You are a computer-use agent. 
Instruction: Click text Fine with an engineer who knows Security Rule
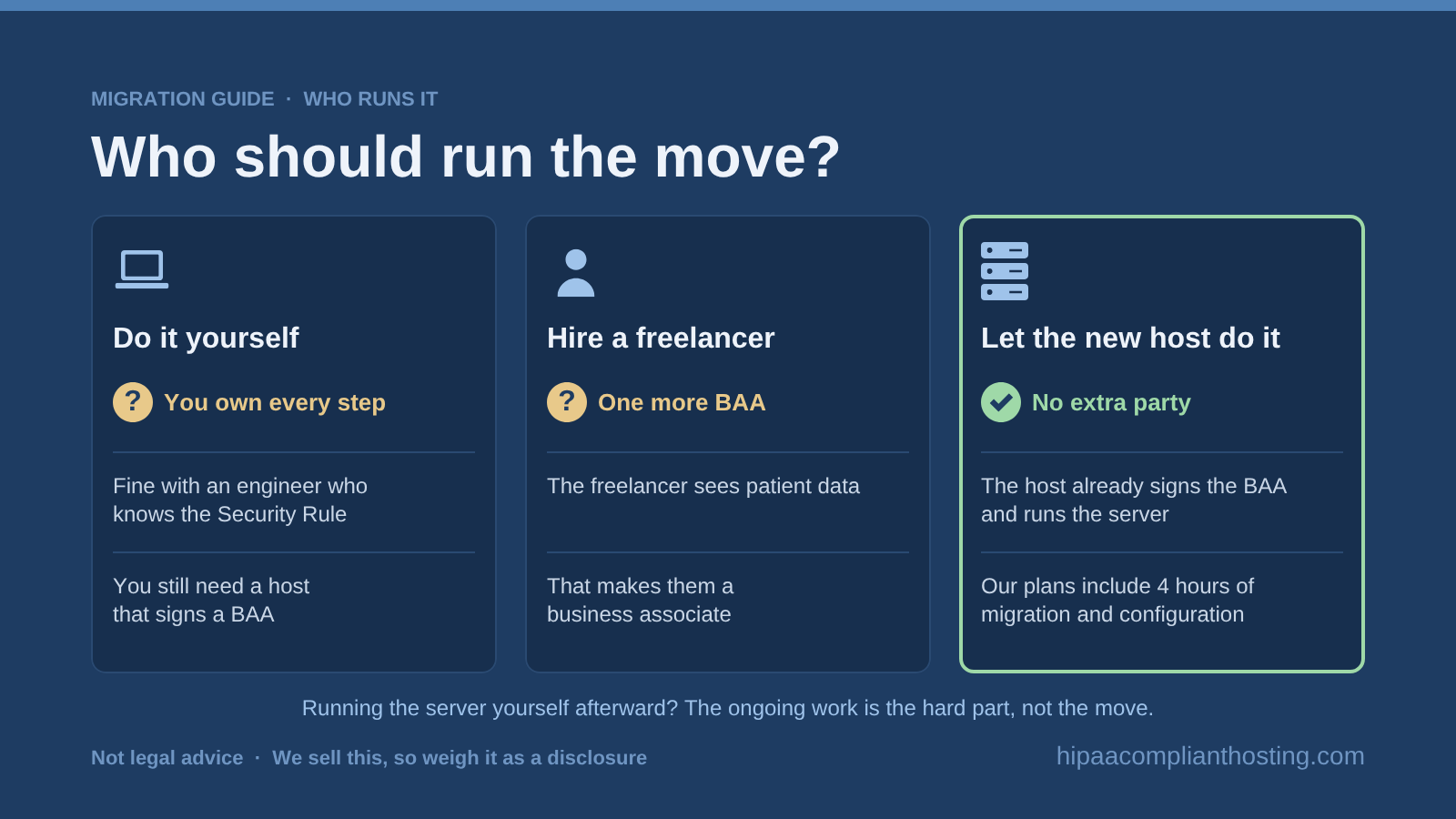pos(240,500)
